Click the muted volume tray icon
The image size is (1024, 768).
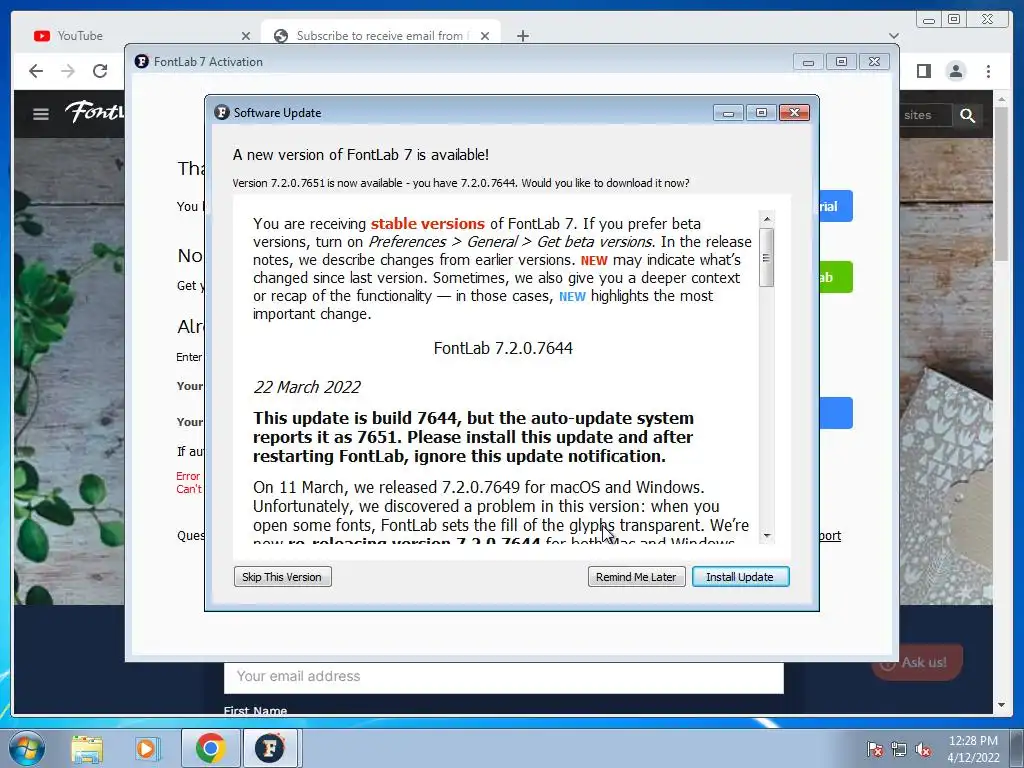923,749
